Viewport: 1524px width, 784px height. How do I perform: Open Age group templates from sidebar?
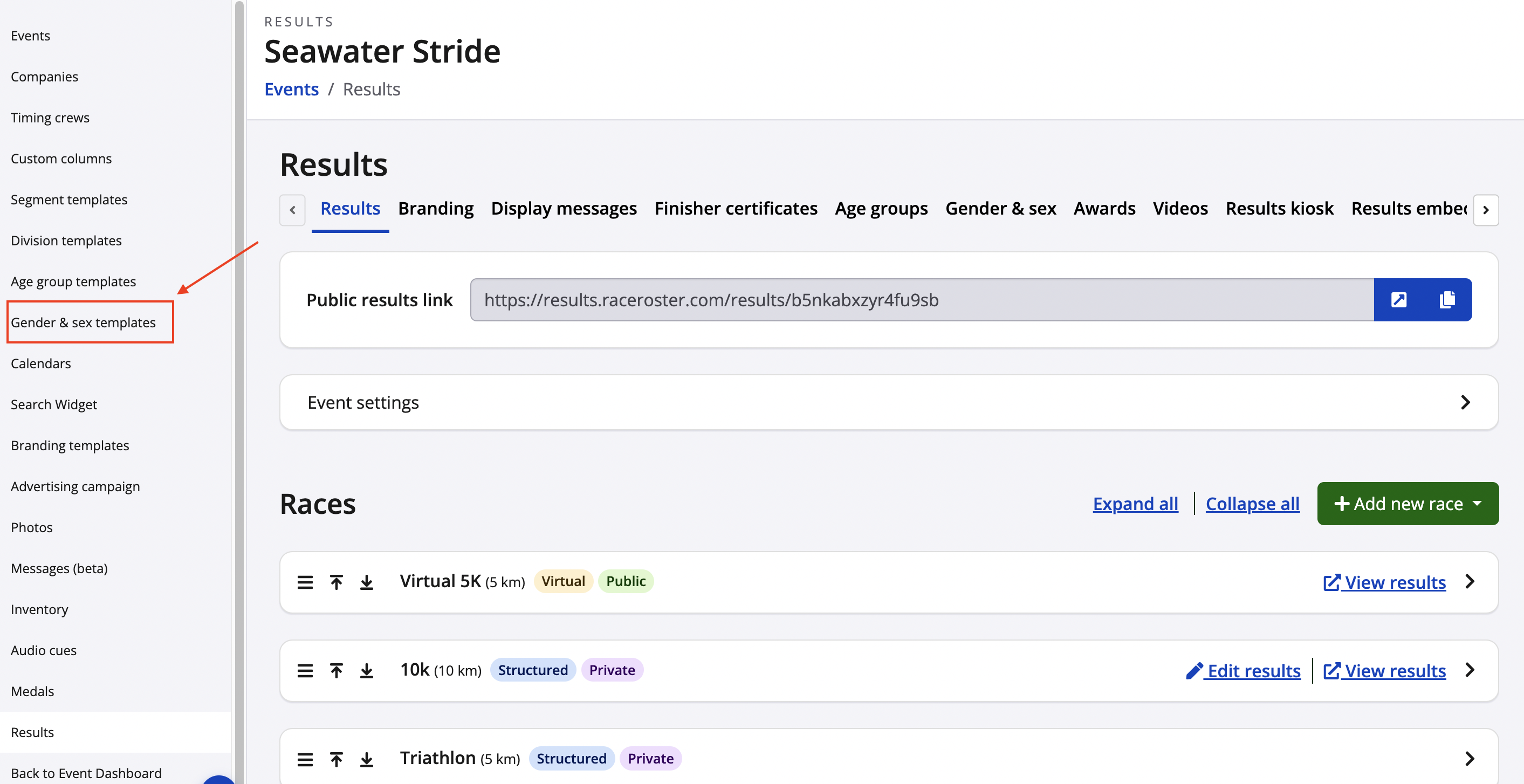click(x=73, y=281)
